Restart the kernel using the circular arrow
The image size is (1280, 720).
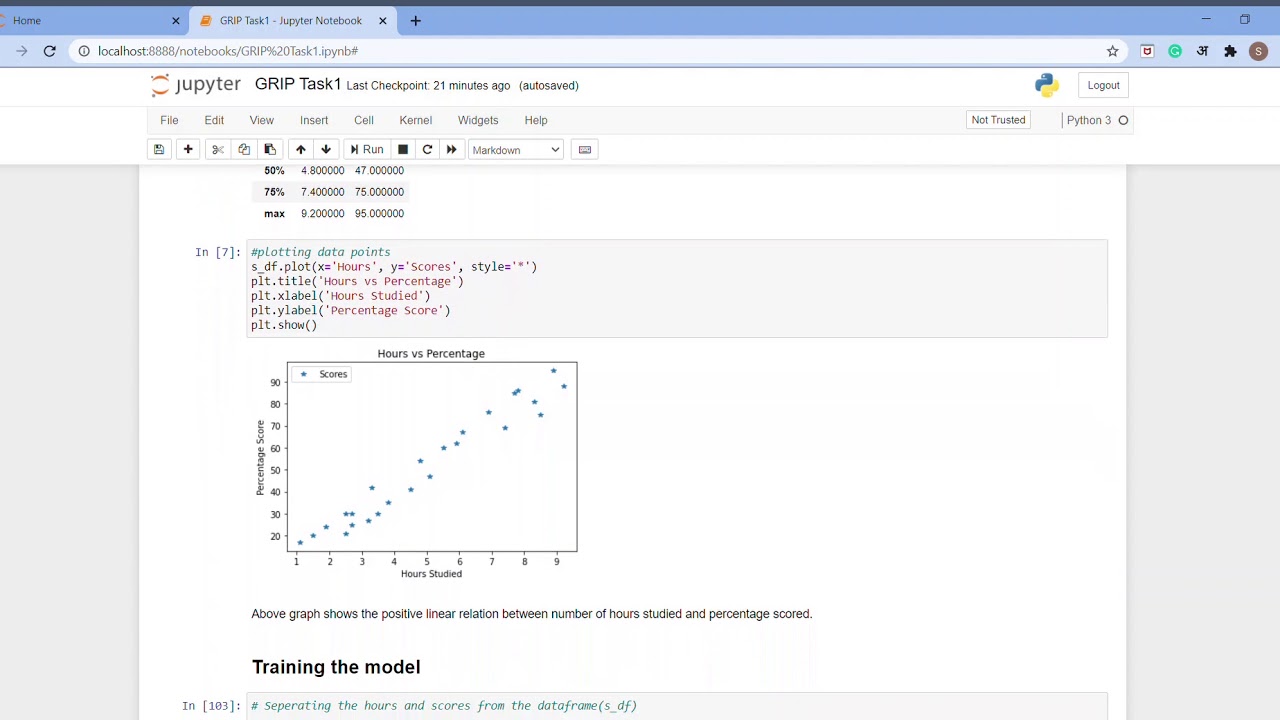pyautogui.click(x=427, y=150)
